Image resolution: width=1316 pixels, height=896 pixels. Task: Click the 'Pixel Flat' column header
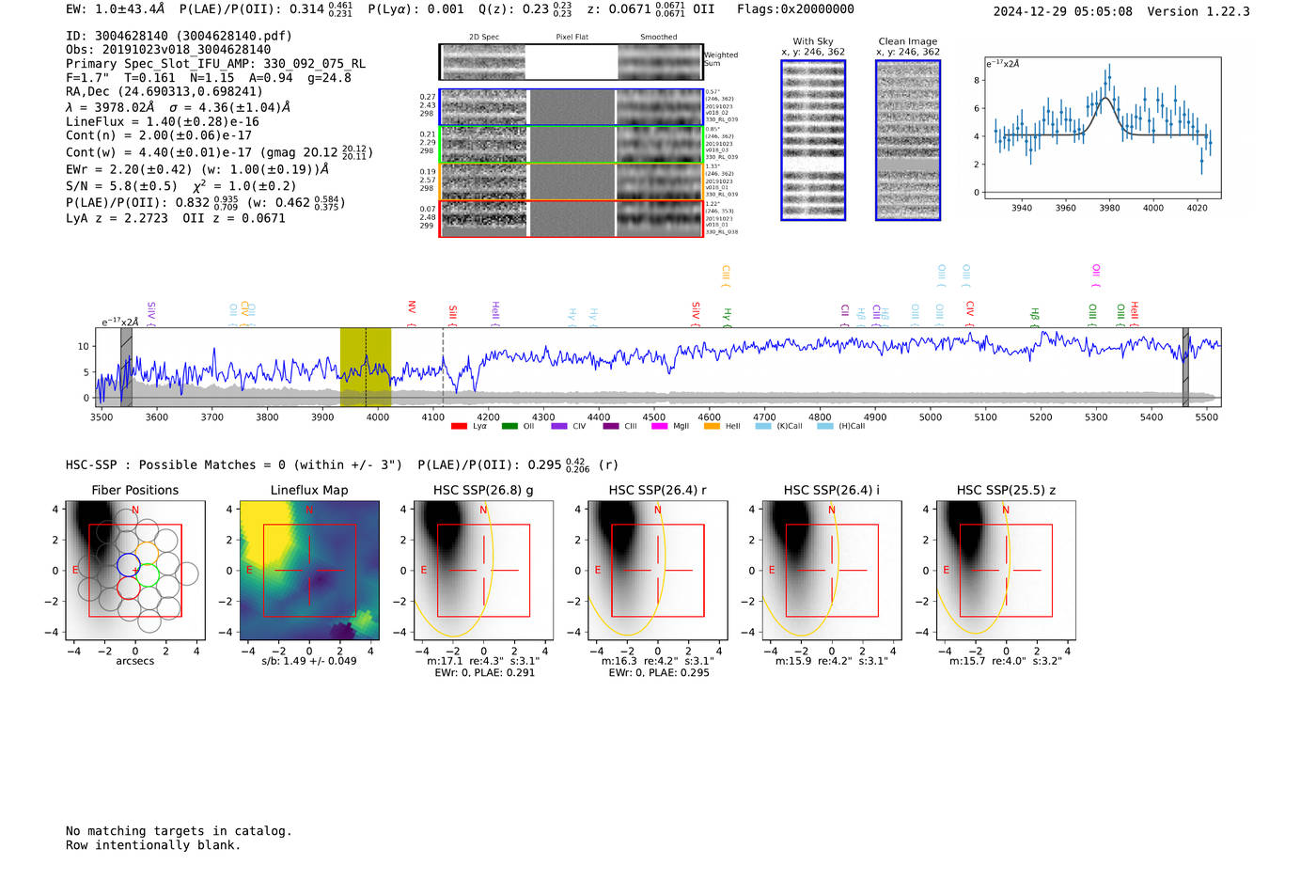point(572,37)
